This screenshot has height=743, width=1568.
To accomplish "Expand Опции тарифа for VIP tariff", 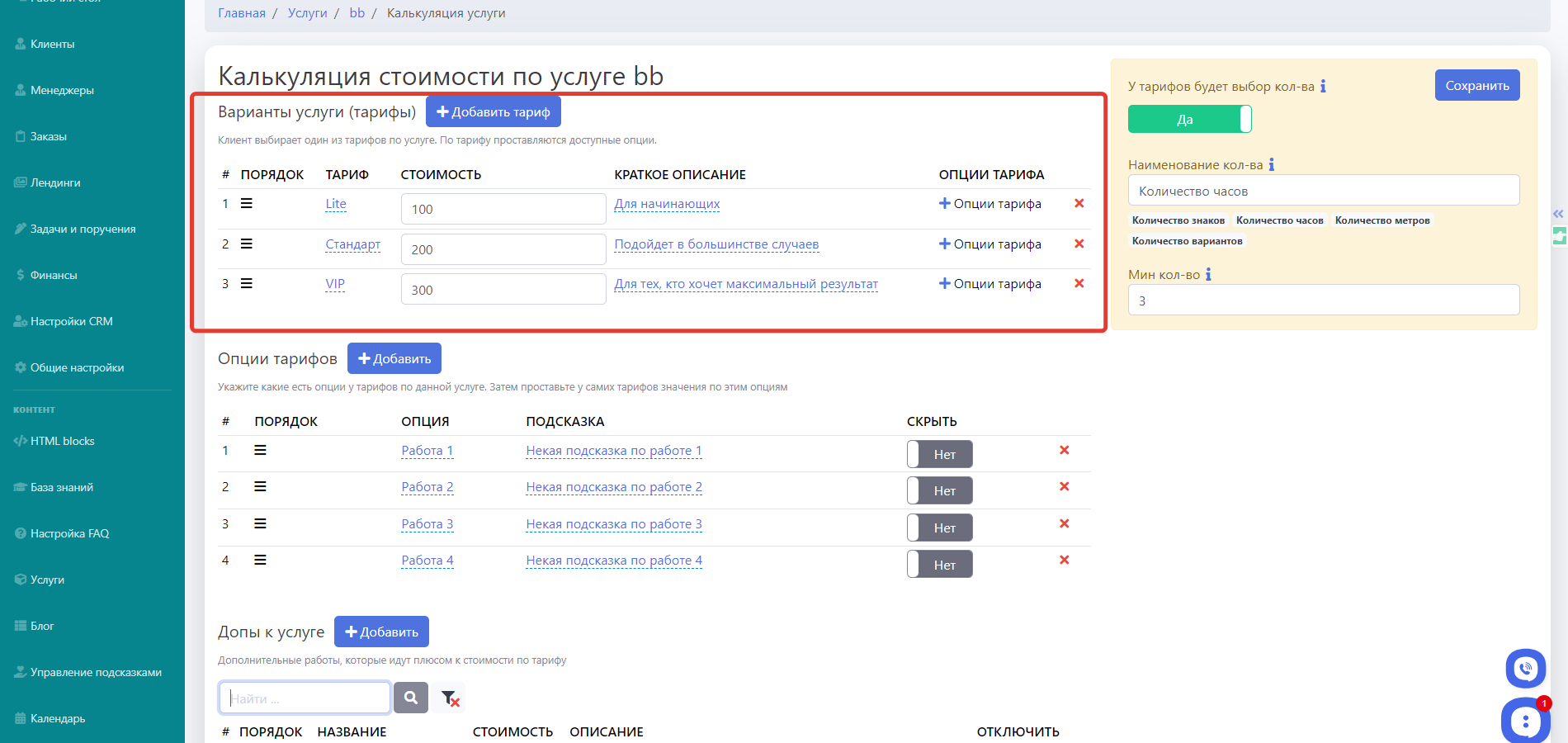I will 989,284.
